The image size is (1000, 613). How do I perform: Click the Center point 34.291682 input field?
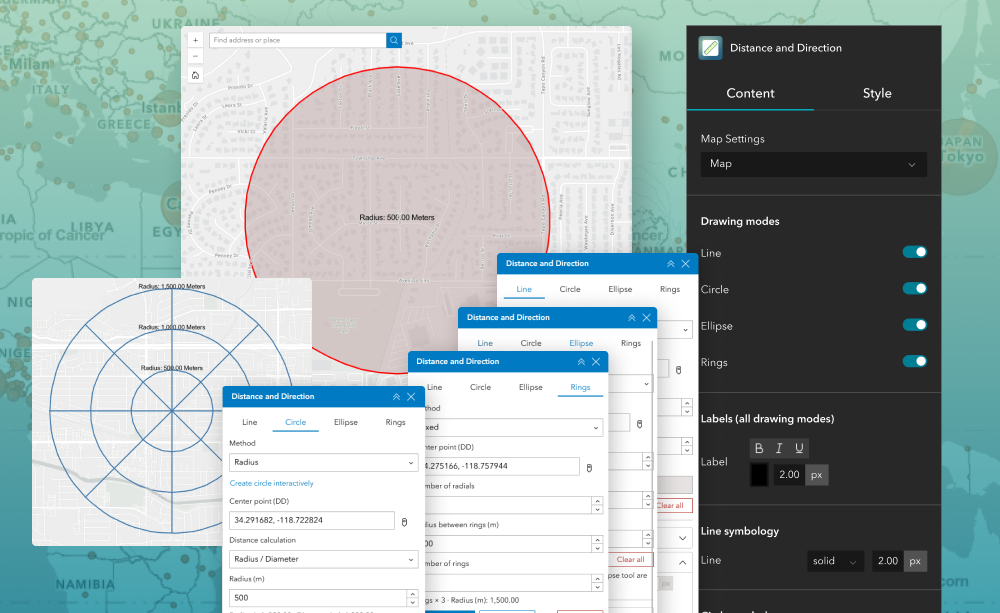tap(312, 521)
